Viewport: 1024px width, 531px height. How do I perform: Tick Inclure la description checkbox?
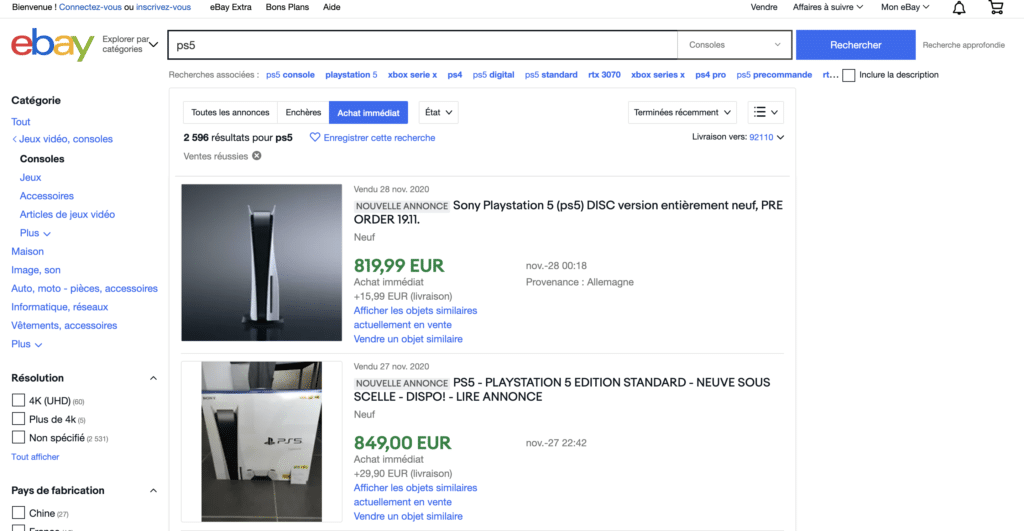point(848,75)
